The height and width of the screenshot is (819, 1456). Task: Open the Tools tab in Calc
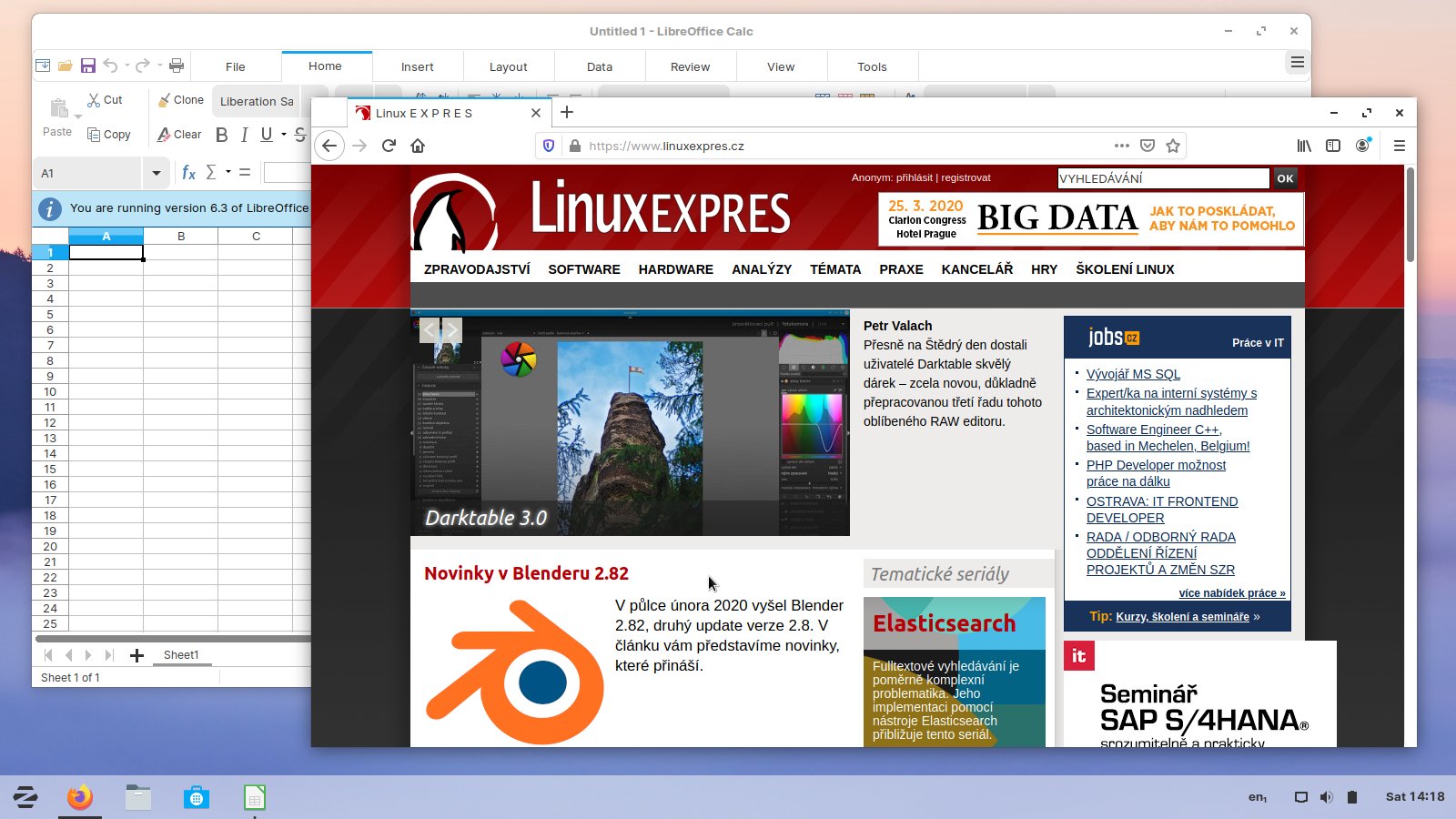pos(872,66)
